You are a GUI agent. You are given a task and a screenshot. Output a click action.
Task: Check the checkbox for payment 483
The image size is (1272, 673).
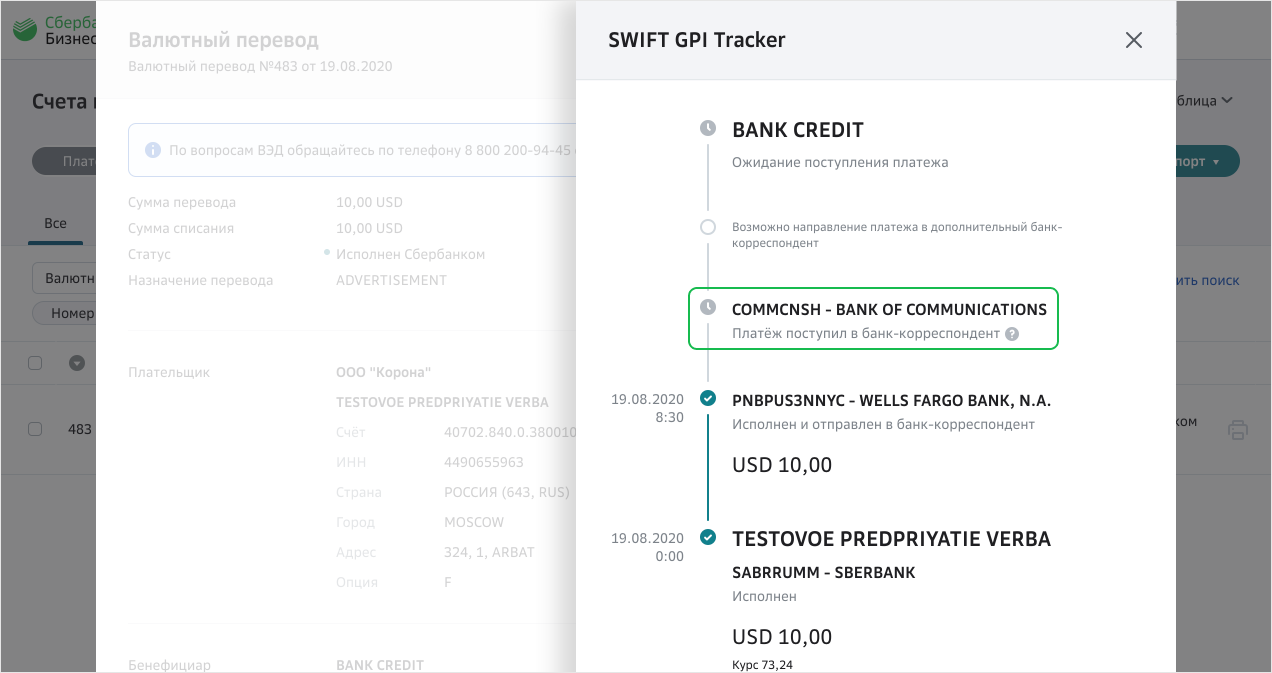[35, 429]
